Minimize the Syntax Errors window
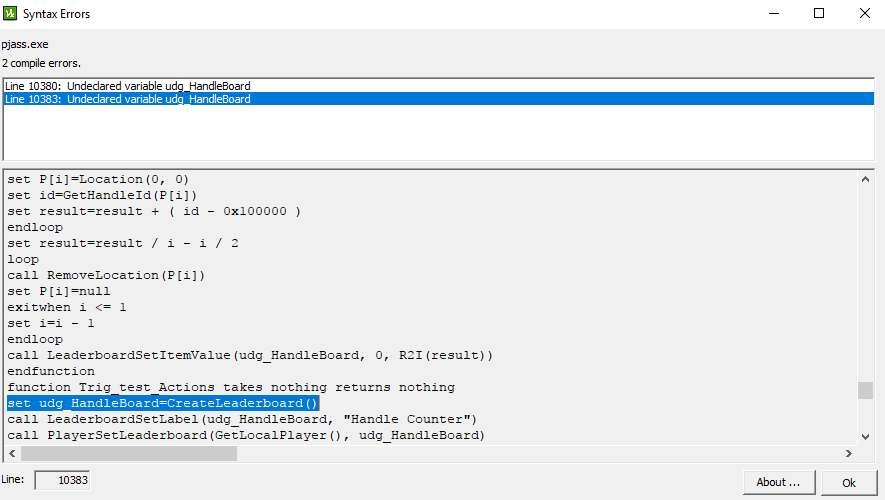This screenshot has height=500, width=885. (x=773, y=13)
